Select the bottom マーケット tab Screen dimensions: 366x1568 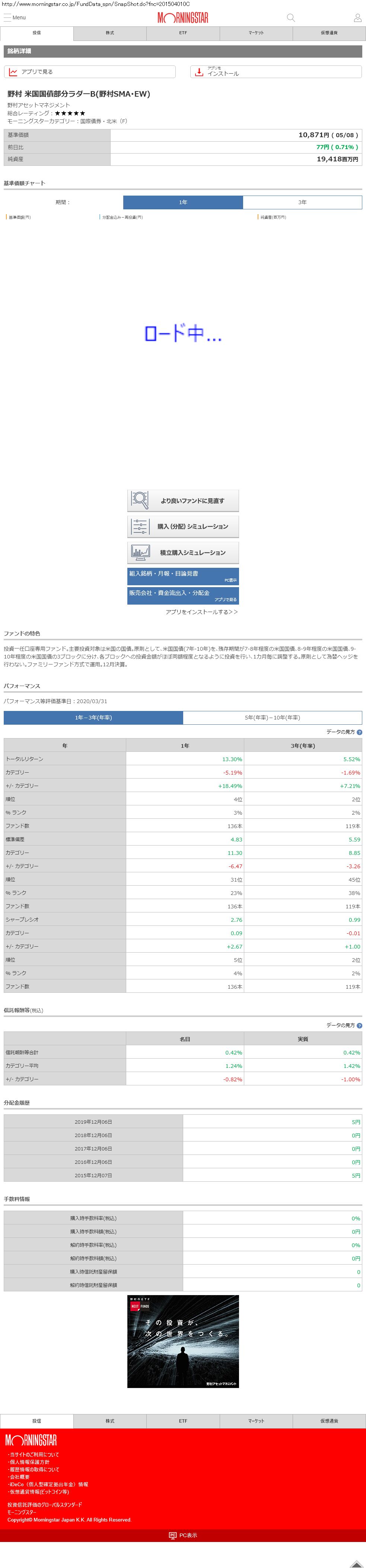(256, 1421)
